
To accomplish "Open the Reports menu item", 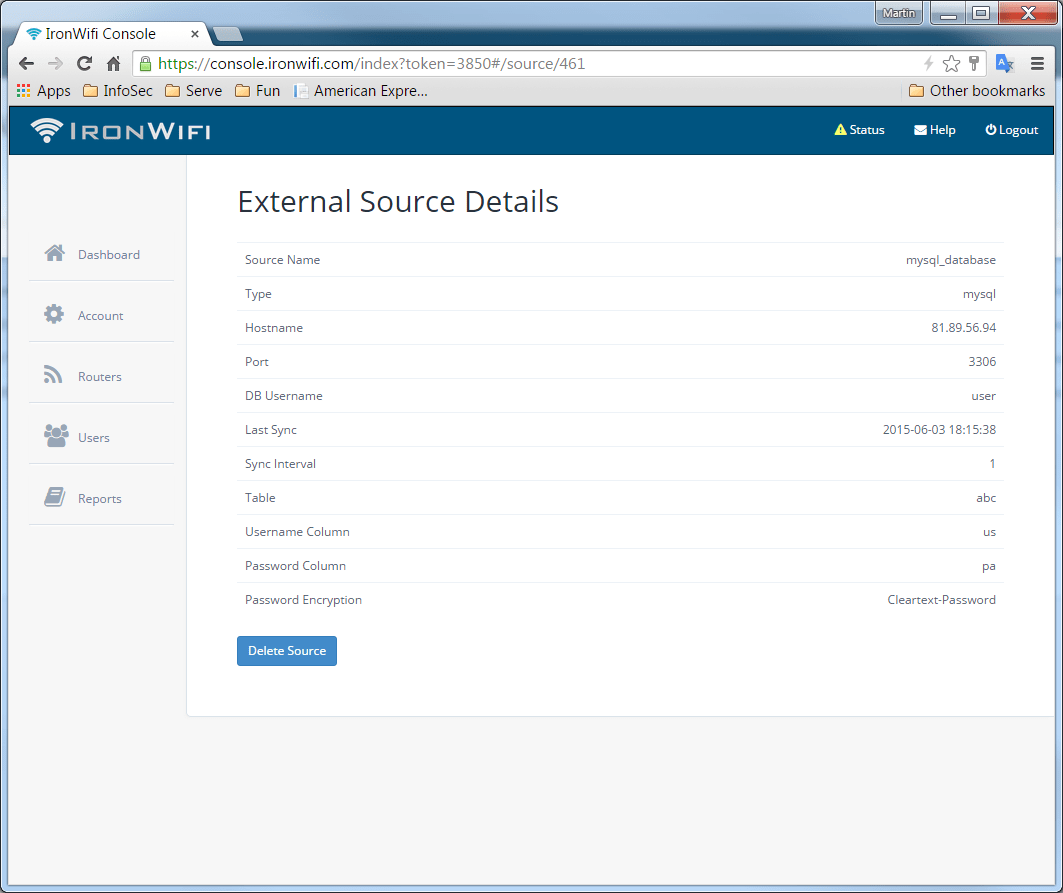I will (x=102, y=498).
